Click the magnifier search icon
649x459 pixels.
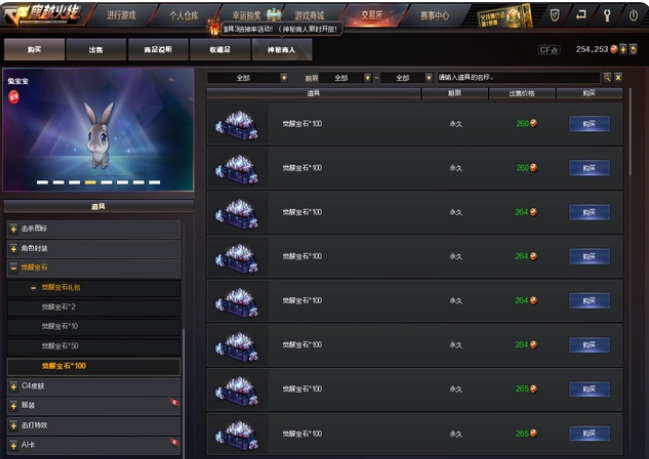607,77
